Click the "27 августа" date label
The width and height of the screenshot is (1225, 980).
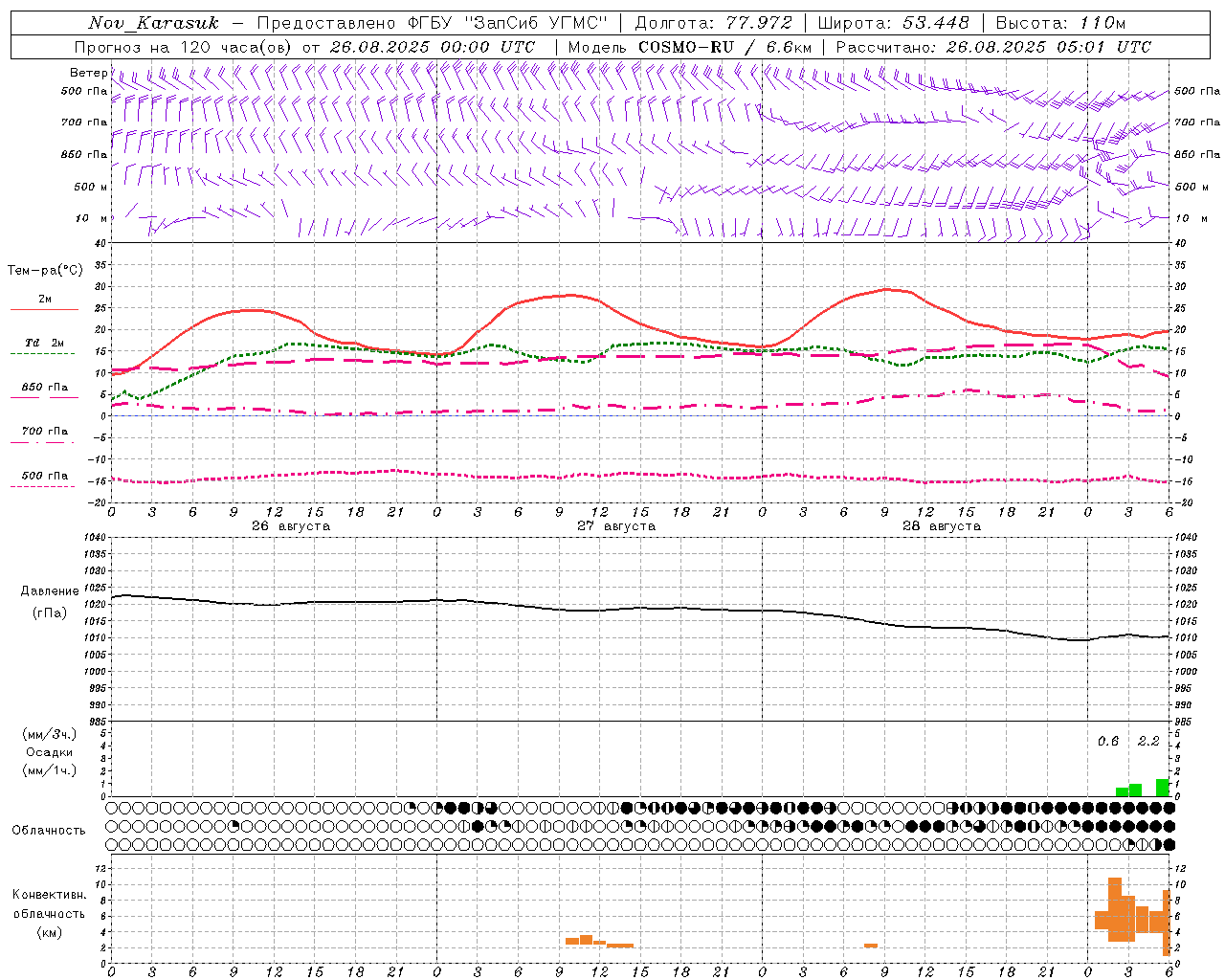616,526
